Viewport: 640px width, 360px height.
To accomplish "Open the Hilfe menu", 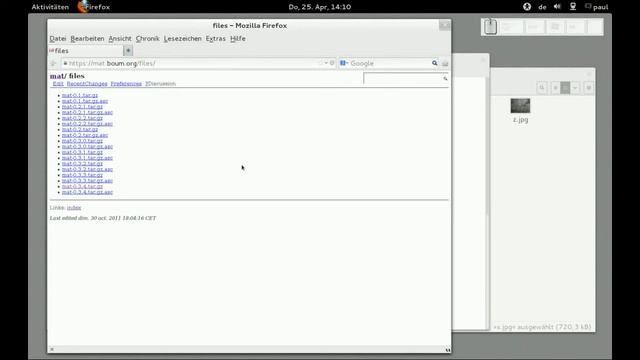I will pos(238,38).
